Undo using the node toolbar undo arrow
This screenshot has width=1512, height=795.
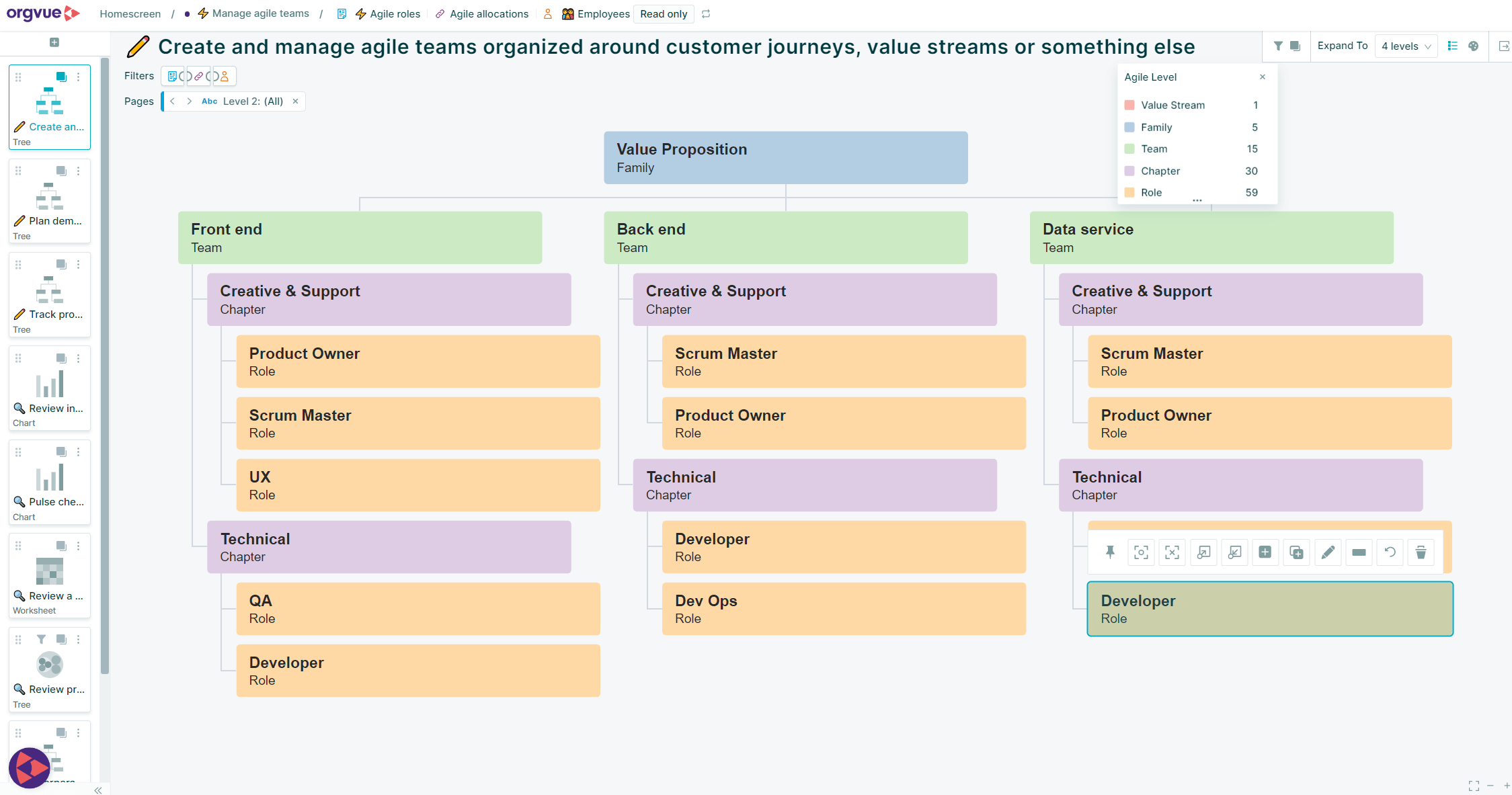coord(1390,552)
